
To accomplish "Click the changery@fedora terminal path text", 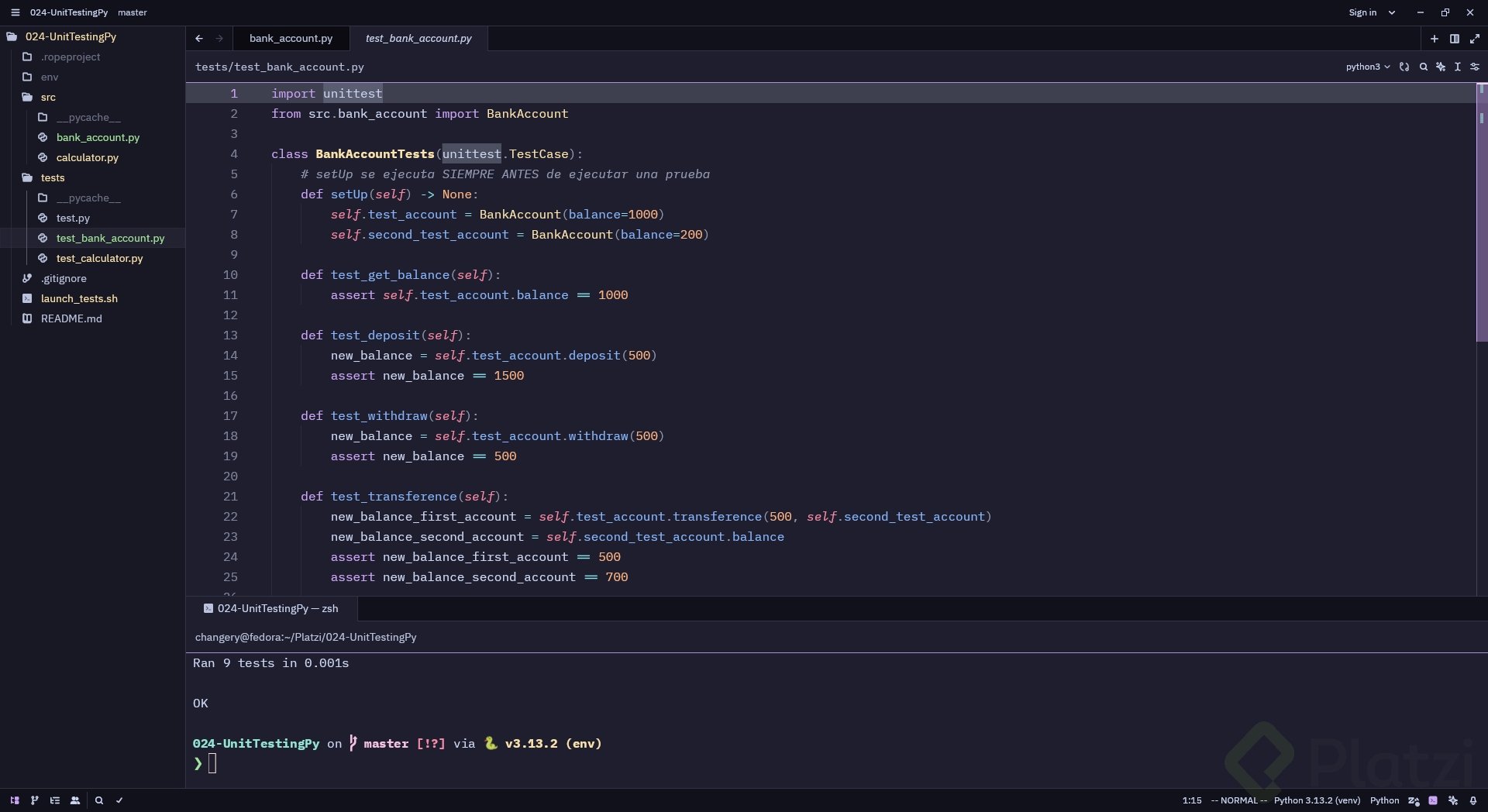I will (x=305, y=637).
